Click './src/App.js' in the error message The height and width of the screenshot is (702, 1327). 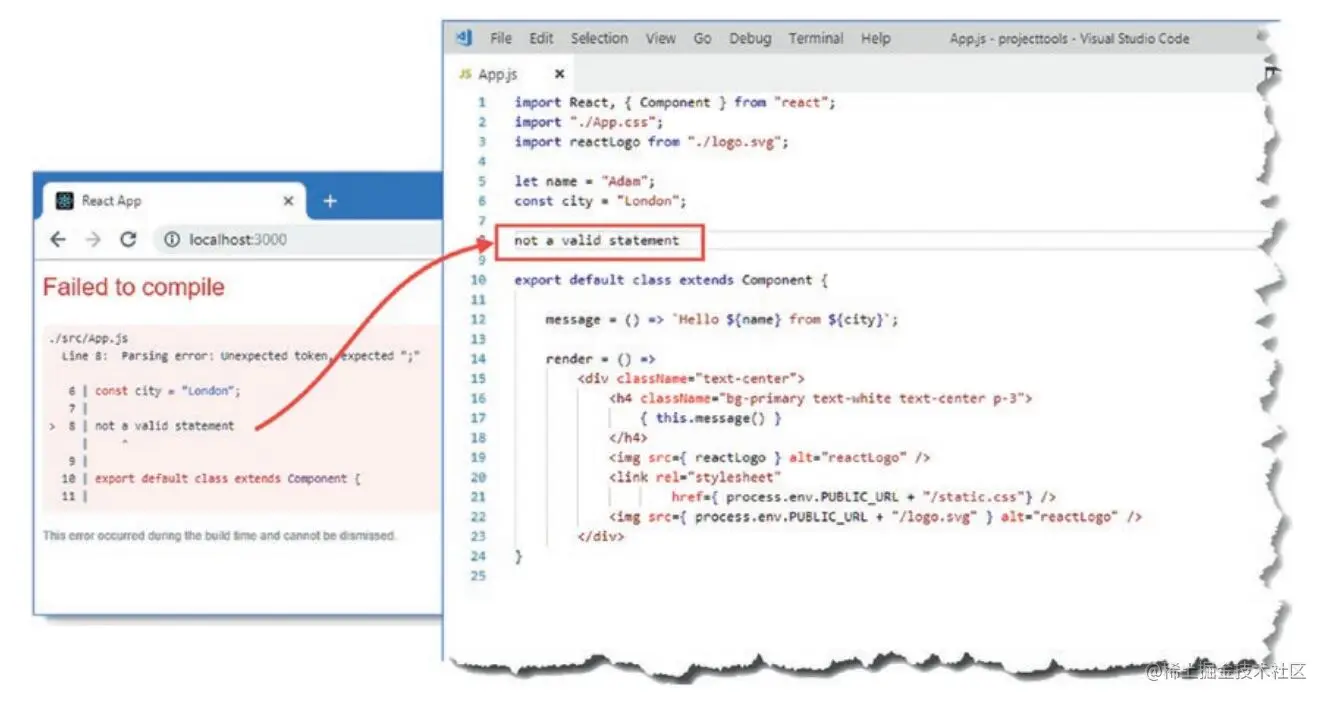coord(87,339)
